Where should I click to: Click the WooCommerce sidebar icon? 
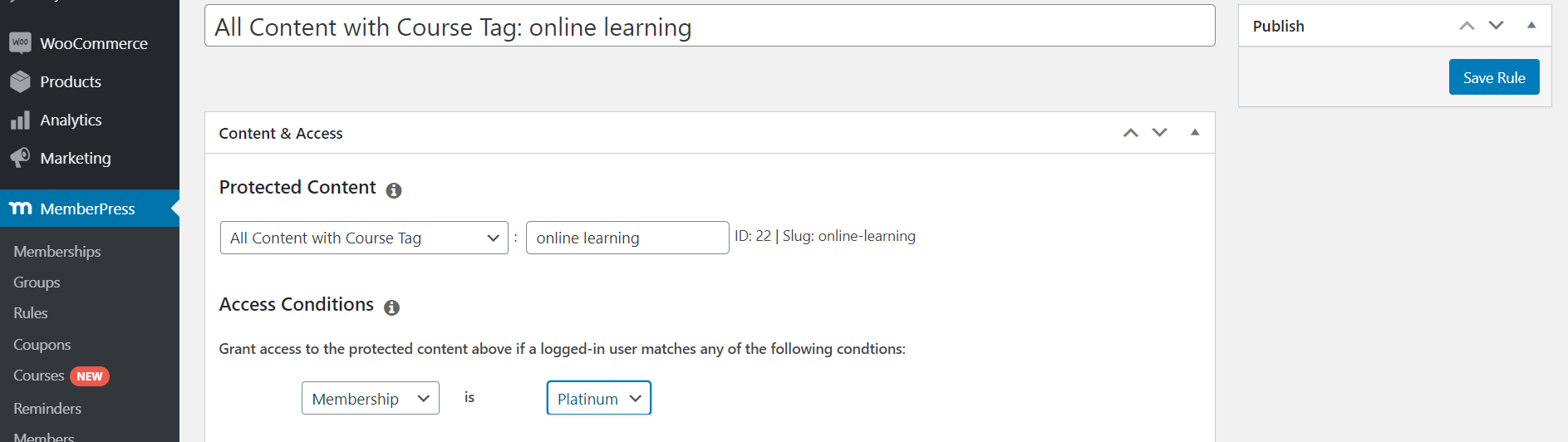point(21,43)
